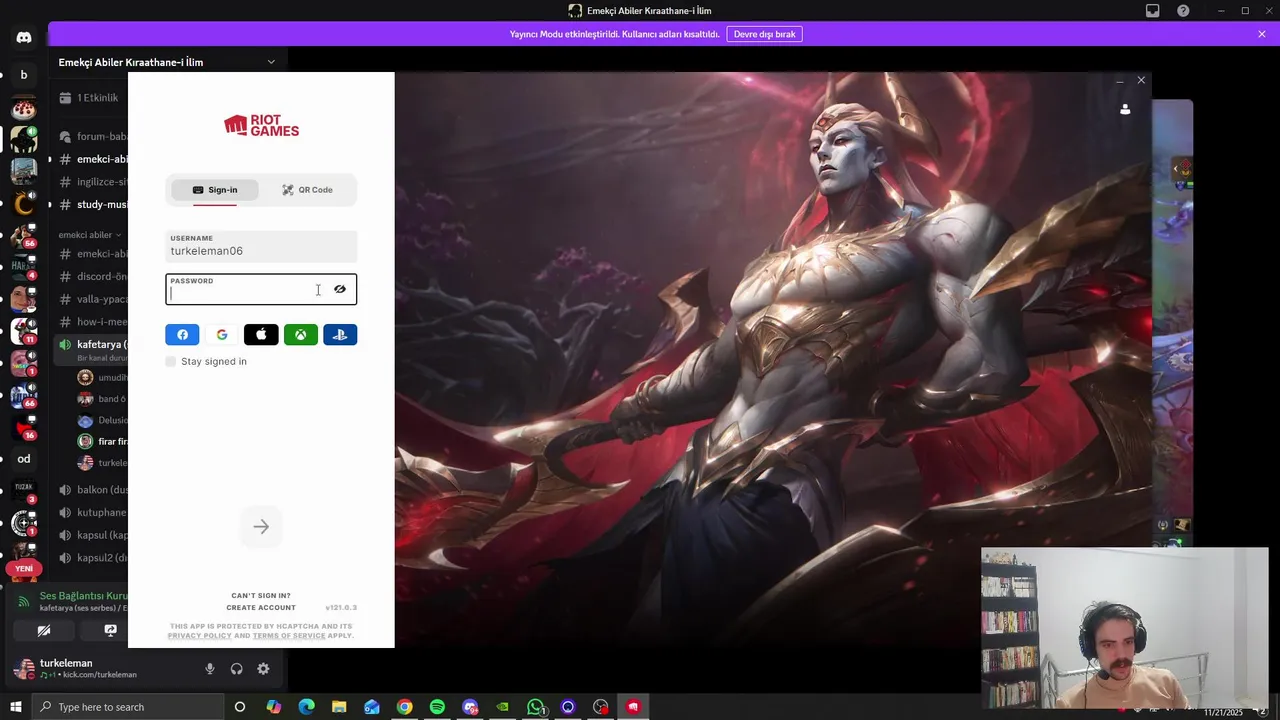Screen dimensions: 1280x720
Task: Sign in with PlayStation icon
Action: (x=340, y=335)
